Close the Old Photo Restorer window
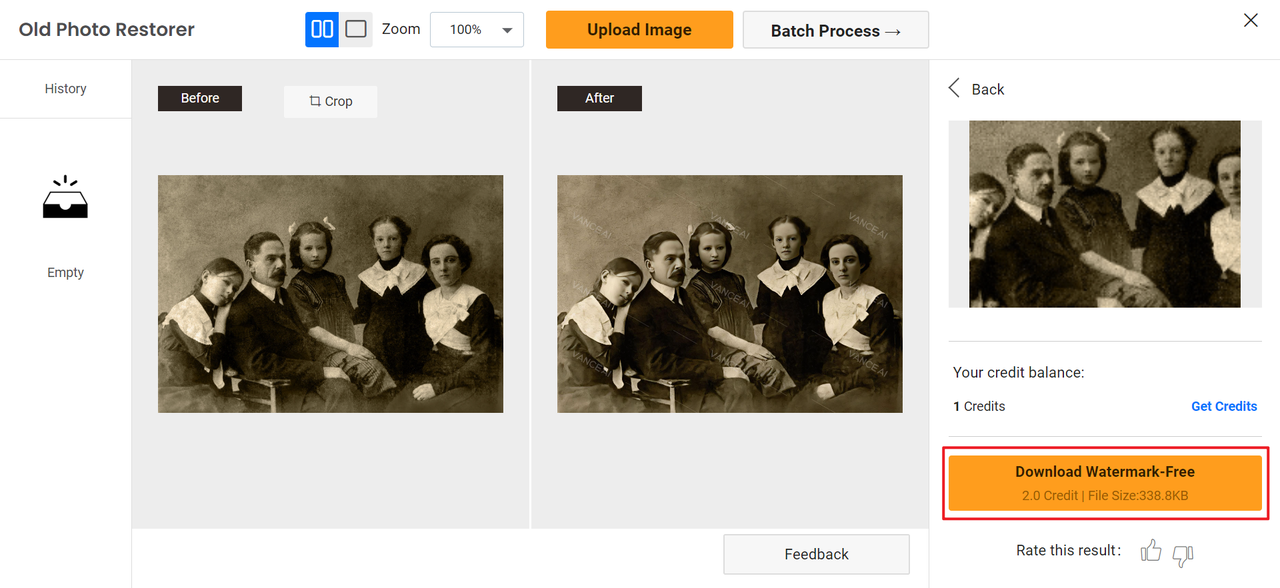 (x=1250, y=20)
